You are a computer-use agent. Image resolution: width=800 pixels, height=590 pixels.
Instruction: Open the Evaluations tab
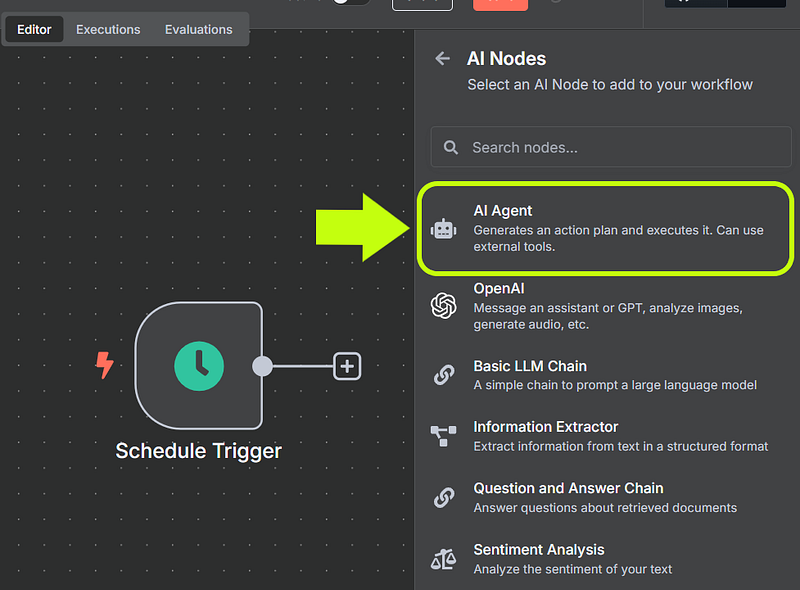coord(198,30)
